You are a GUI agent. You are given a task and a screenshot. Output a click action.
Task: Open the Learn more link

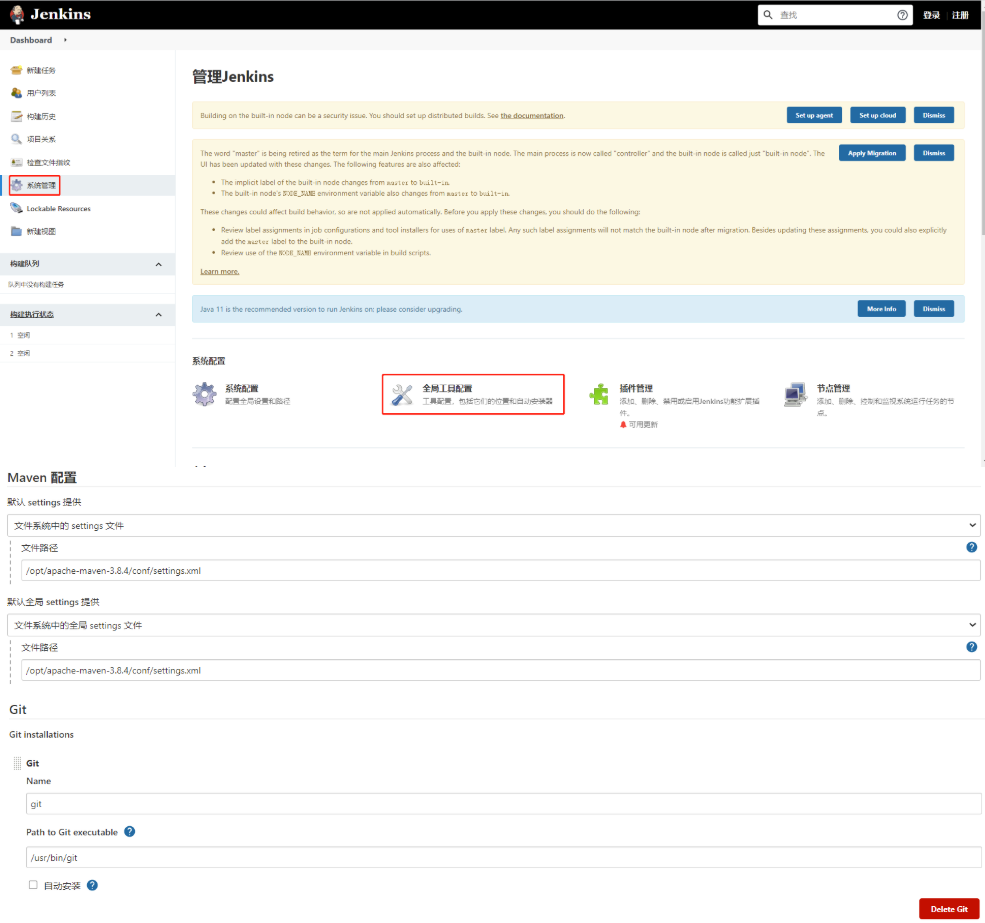click(x=220, y=271)
